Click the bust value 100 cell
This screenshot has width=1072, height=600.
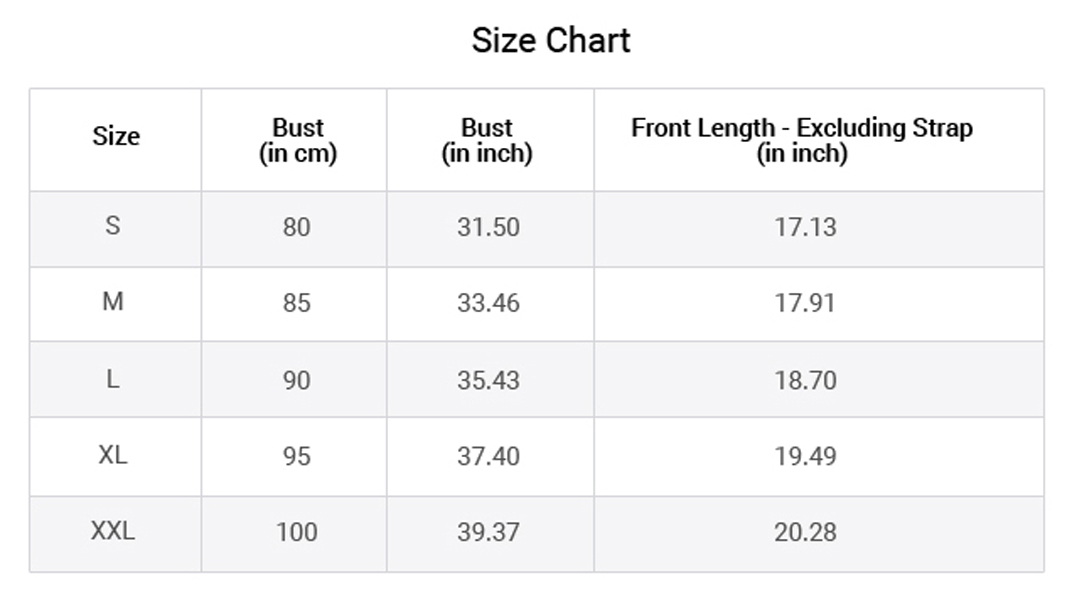[x=297, y=532]
